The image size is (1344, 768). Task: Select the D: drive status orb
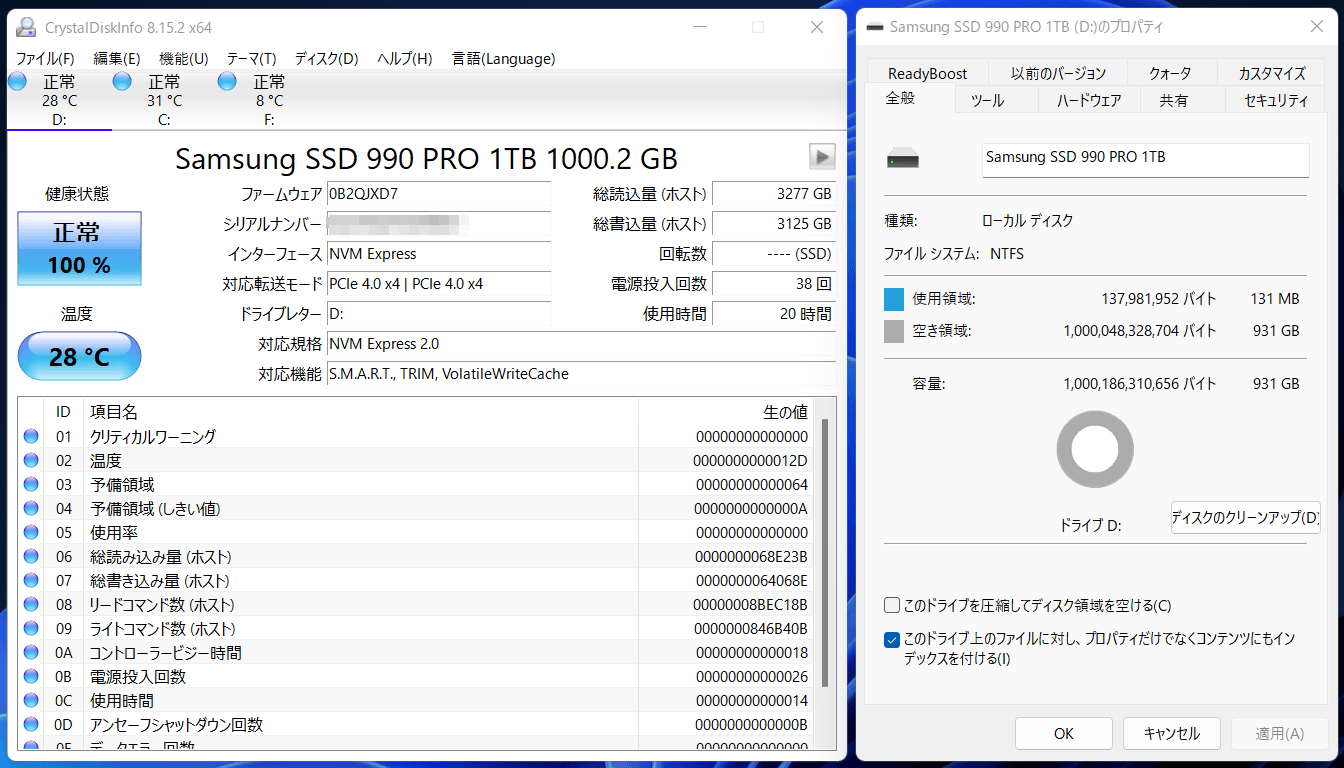[17, 81]
